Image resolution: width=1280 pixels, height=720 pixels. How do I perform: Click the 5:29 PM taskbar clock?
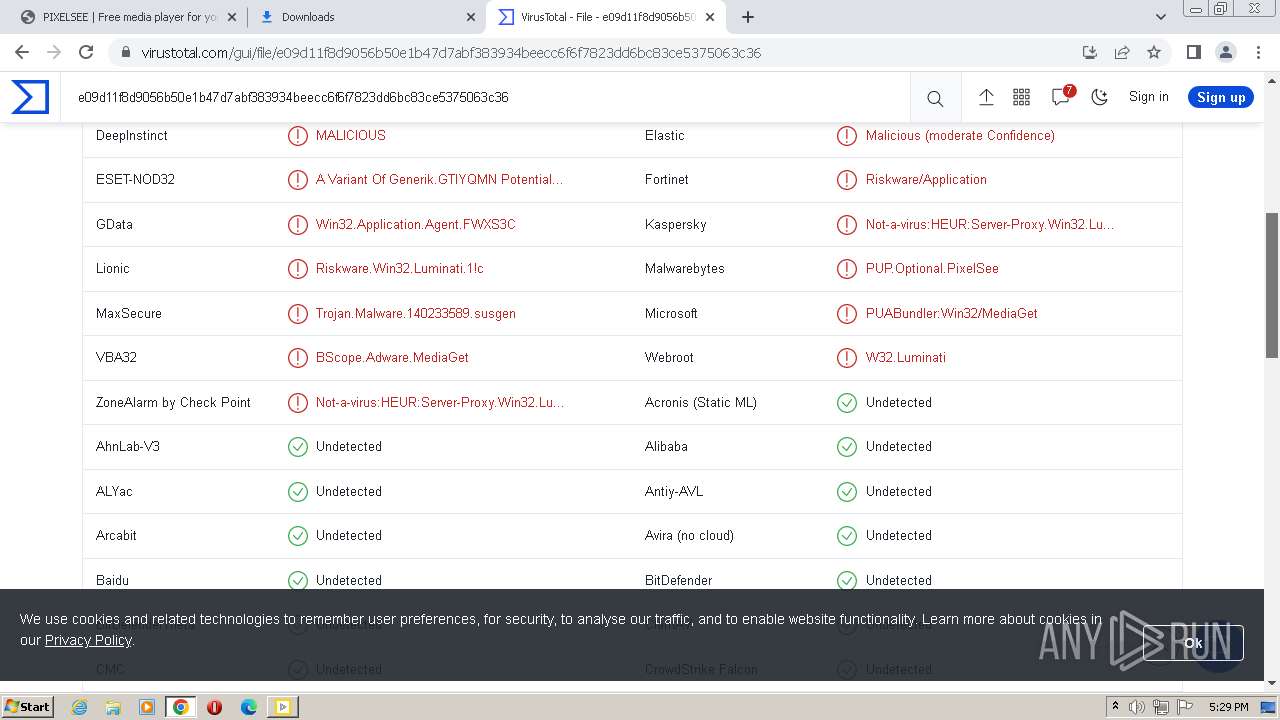tap(1229, 707)
